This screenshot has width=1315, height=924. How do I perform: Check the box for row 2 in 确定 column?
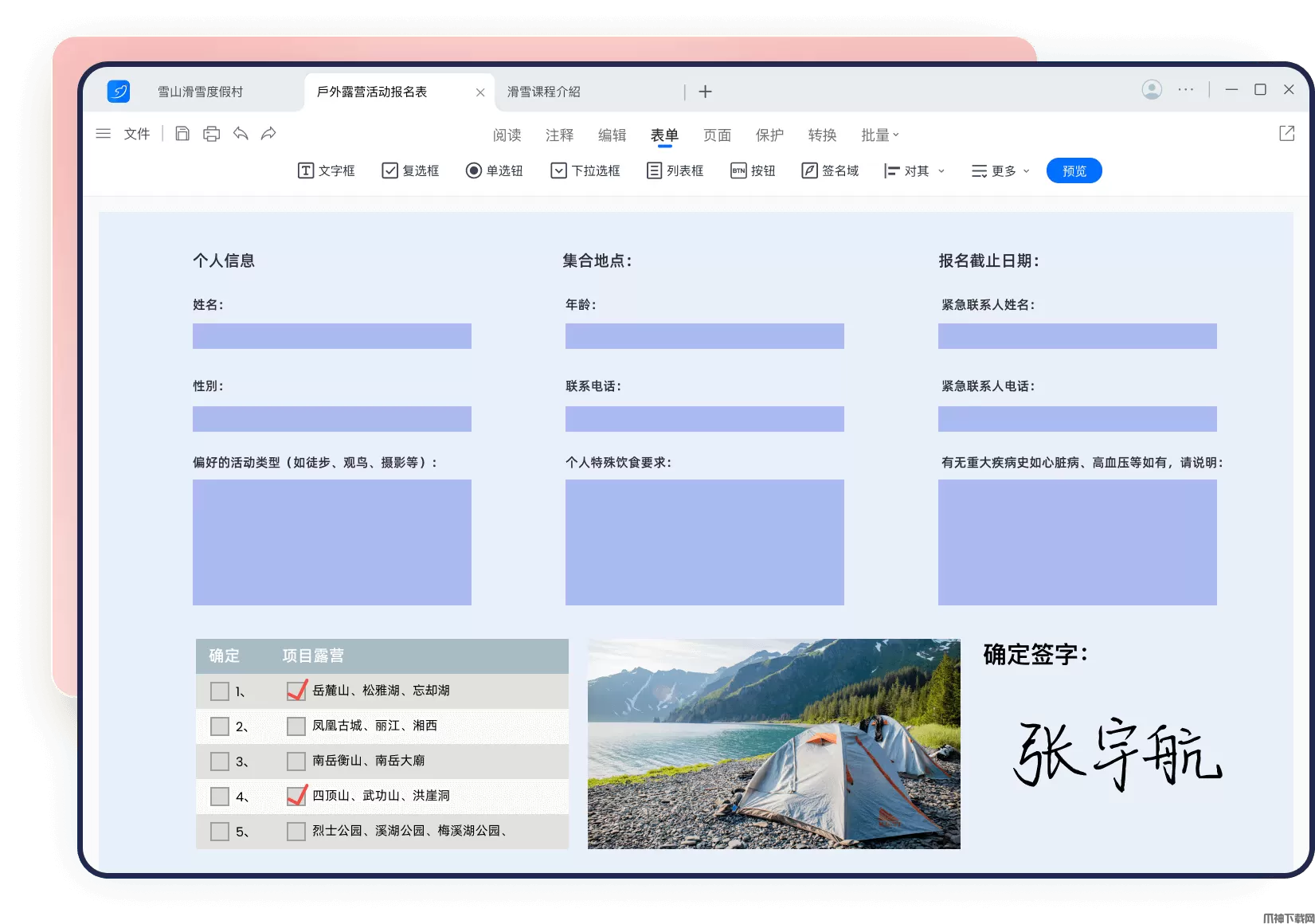coord(220,726)
